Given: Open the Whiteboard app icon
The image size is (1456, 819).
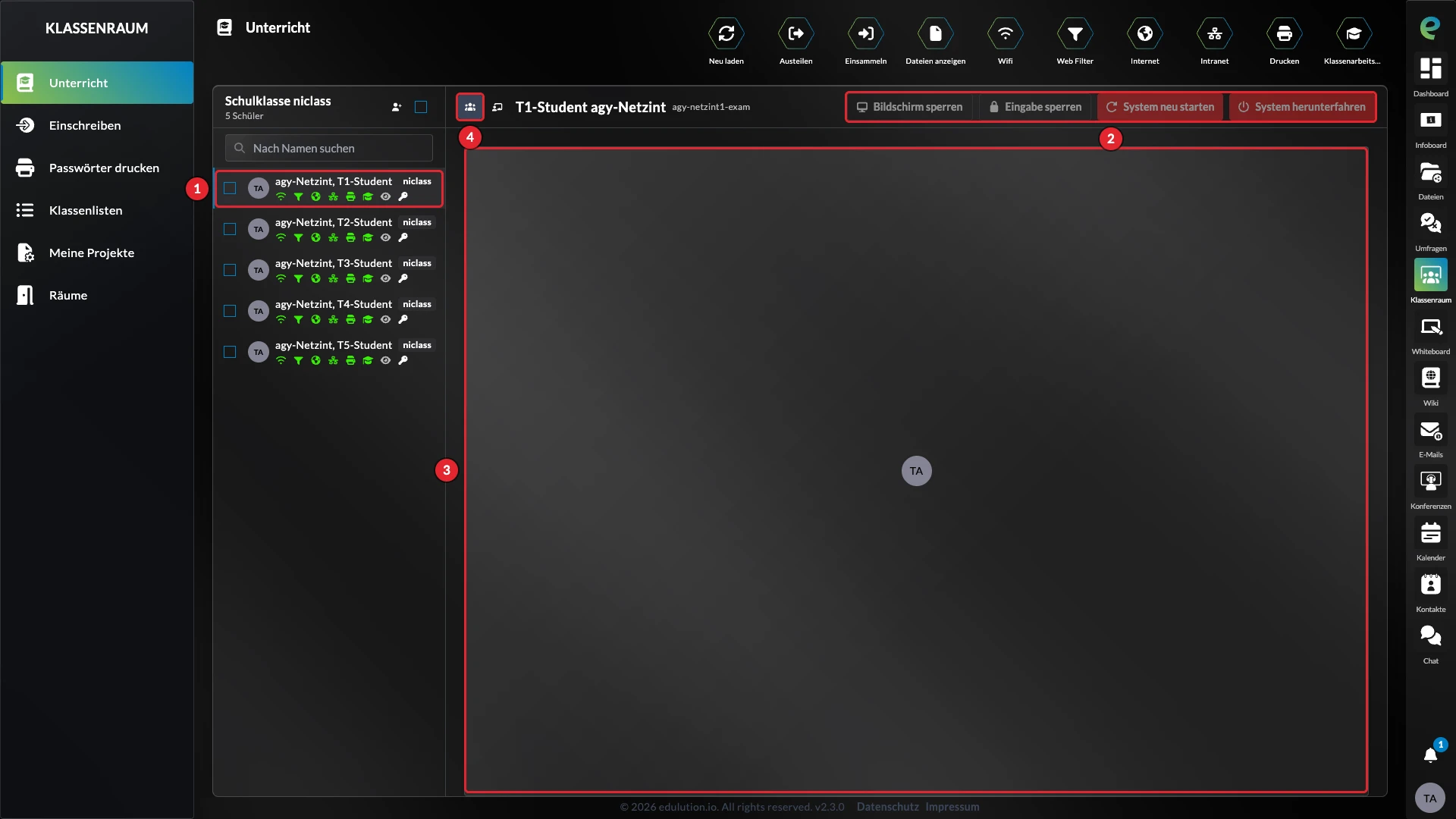Looking at the screenshot, I should (x=1430, y=326).
